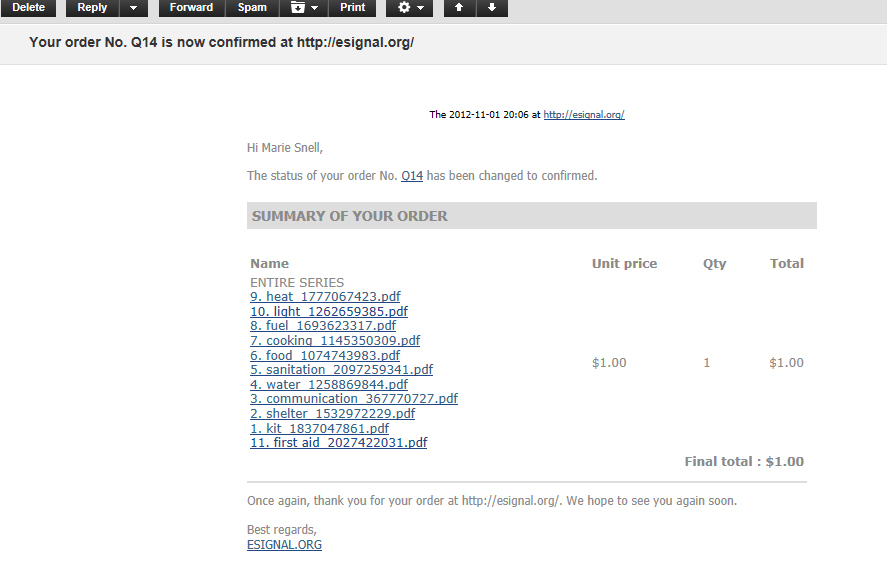This screenshot has width=887, height=575.
Task: Open 5. sanitation_2097259341.pdf link
Action: (341, 370)
